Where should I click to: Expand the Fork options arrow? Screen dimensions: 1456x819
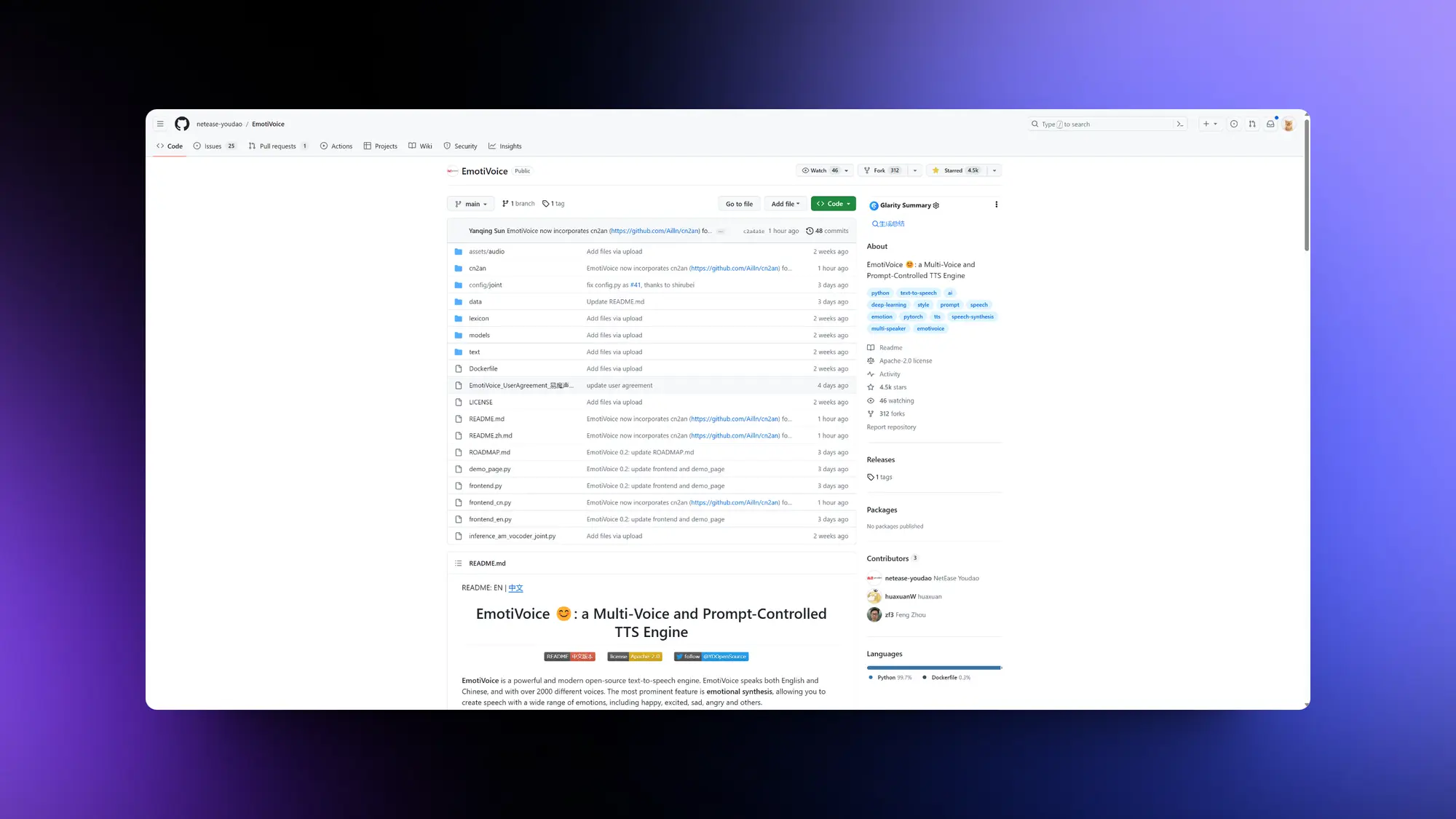pyautogui.click(x=915, y=170)
